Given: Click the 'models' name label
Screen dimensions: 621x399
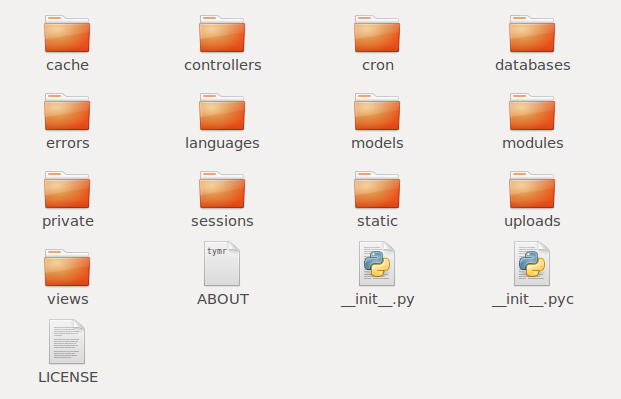Looking at the screenshot, I should [377, 143].
